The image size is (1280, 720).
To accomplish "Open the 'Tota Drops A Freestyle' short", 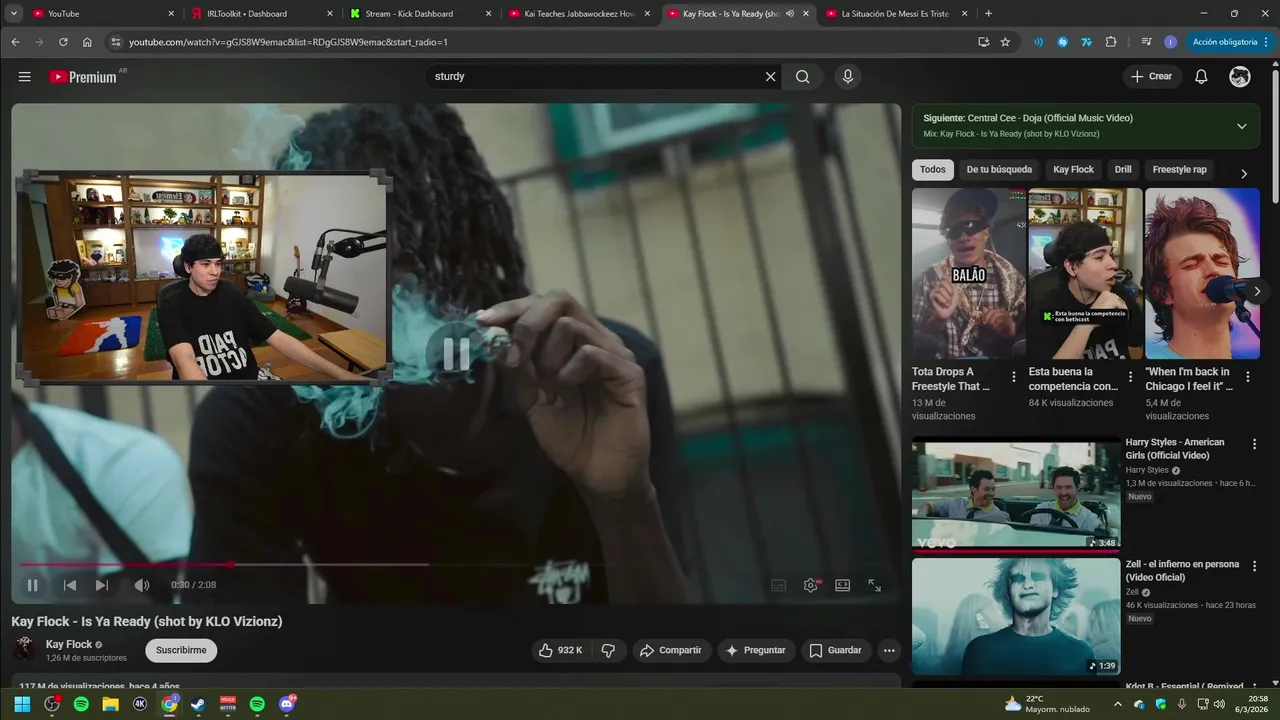I will point(969,273).
